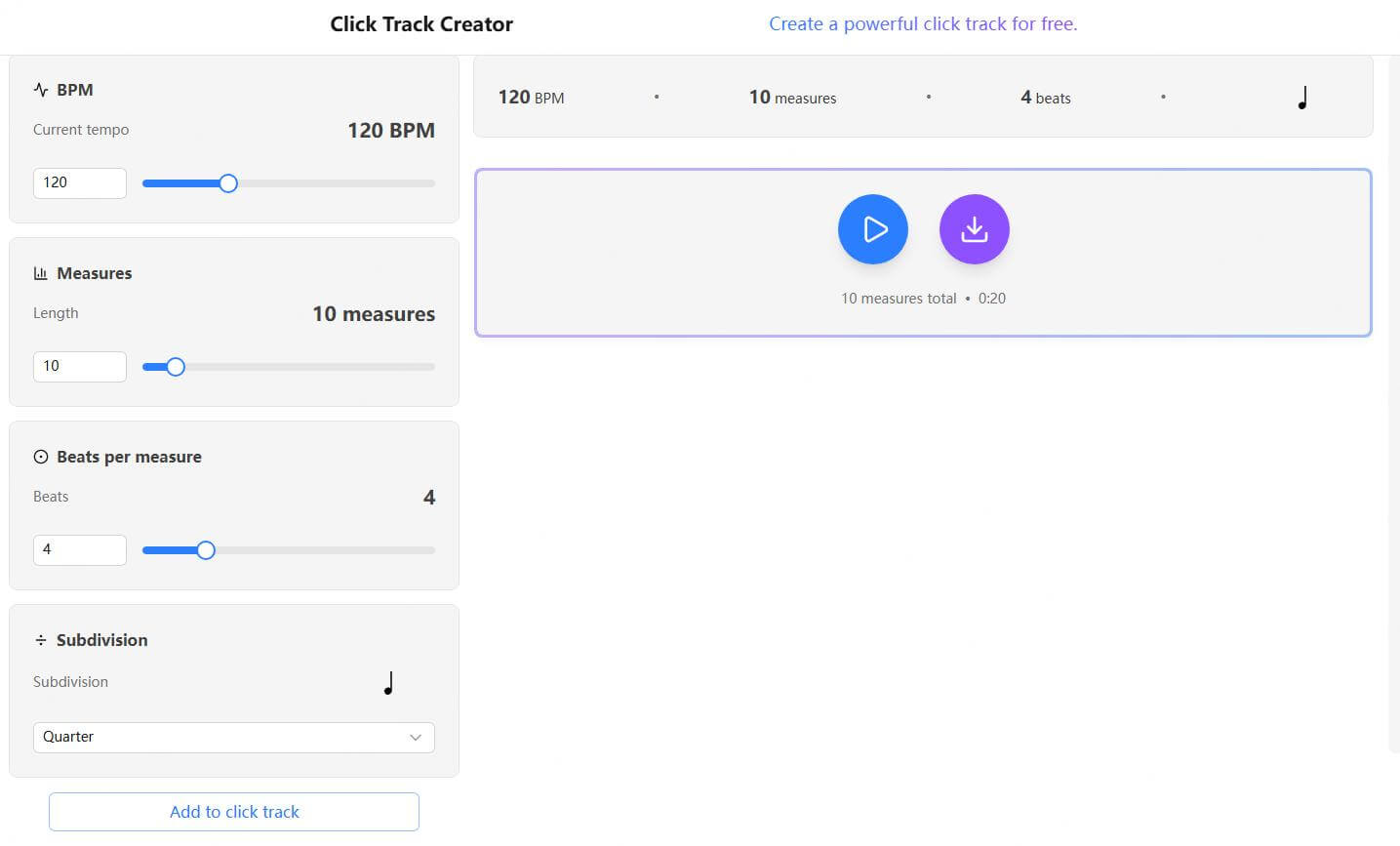The height and width of the screenshot is (846, 1400).
Task: Click the Beats slider handle
Action: coord(205,549)
